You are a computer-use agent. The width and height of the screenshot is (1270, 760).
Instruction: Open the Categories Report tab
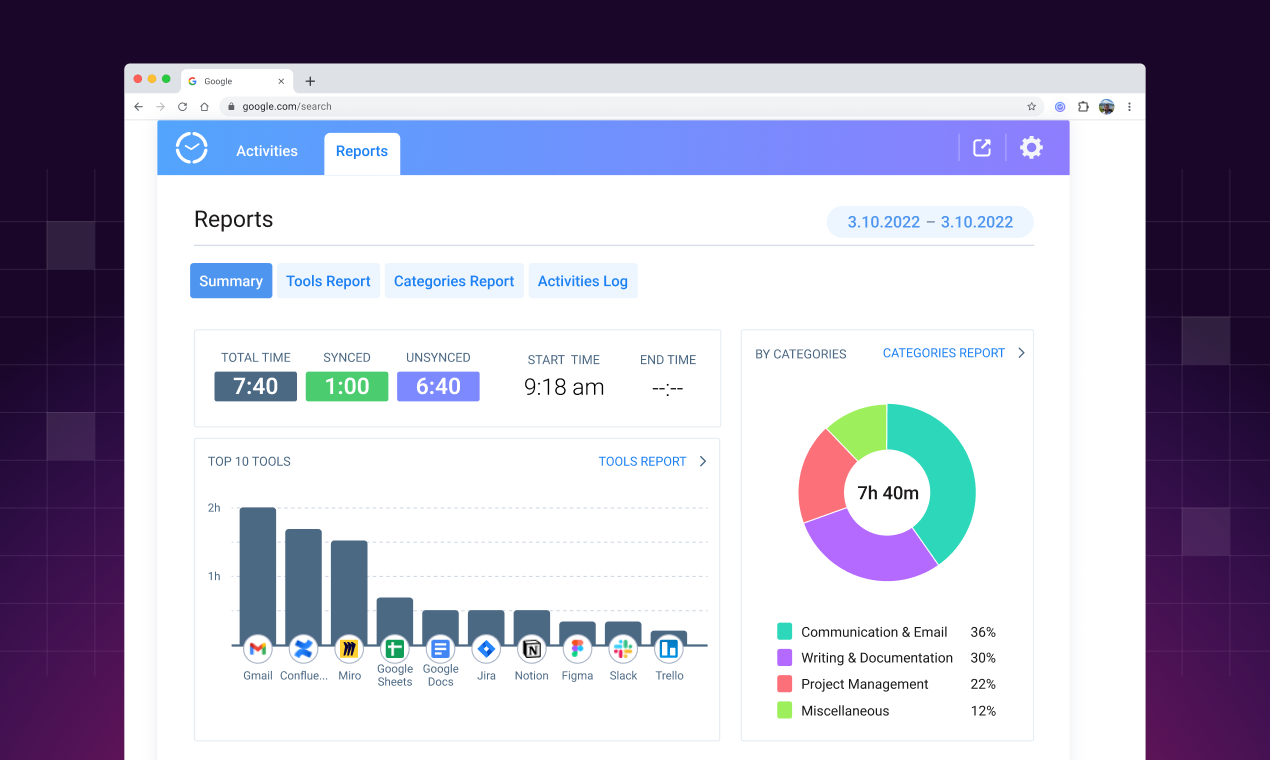coord(454,281)
